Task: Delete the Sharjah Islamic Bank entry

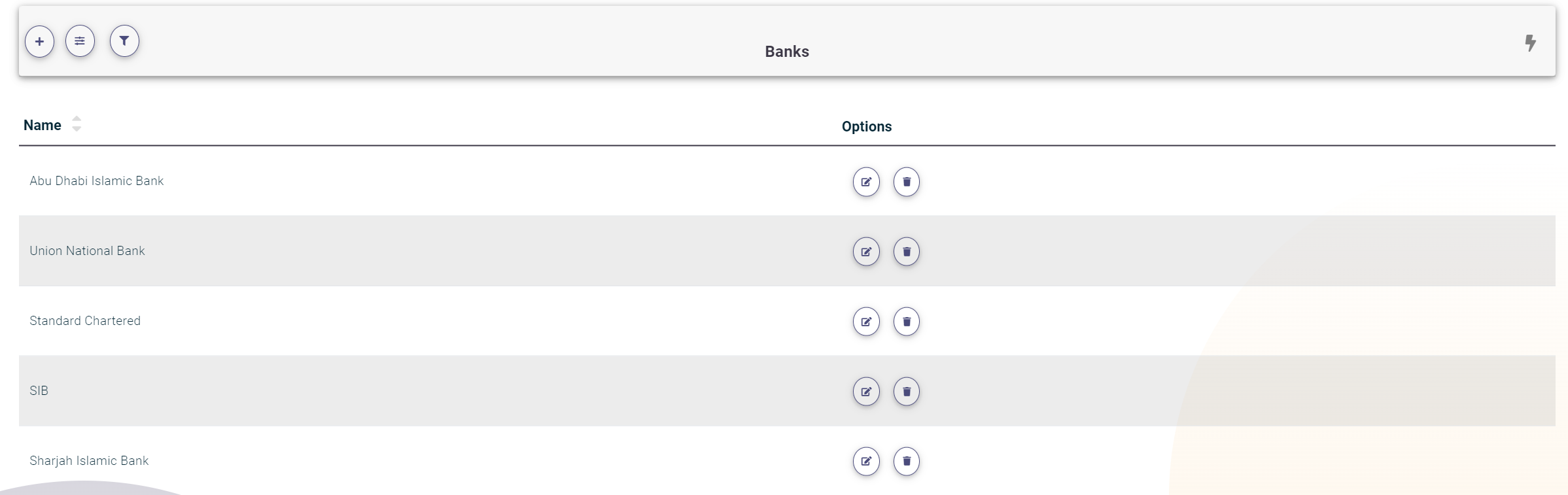Action: coord(907,462)
